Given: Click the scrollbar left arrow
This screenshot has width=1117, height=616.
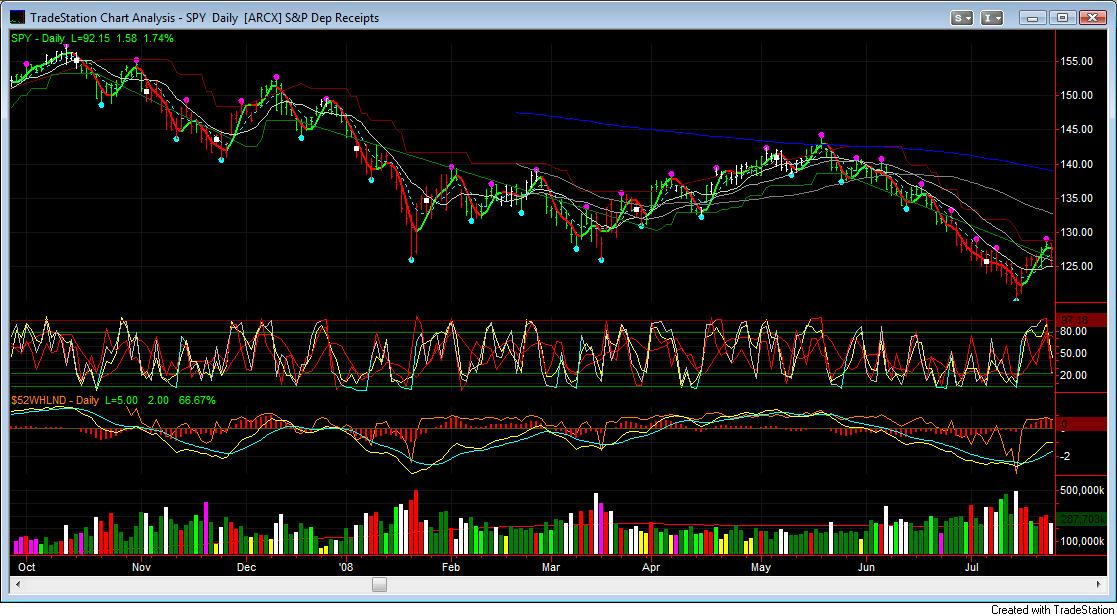Looking at the screenshot, I should click(x=17, y=585).
